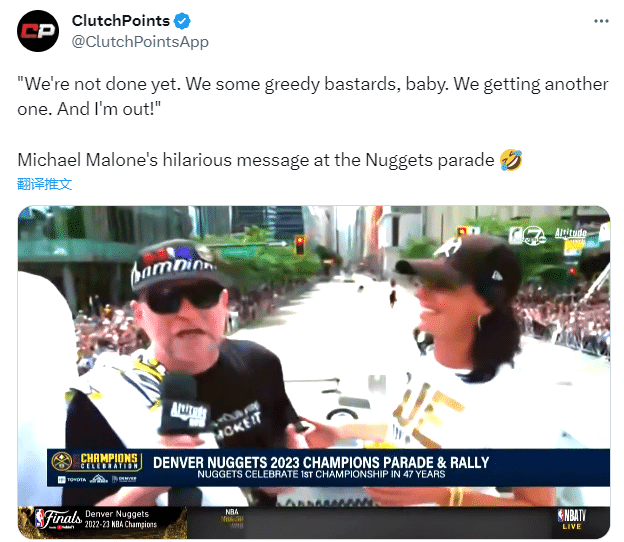Open the ClutchPoints profile avatar
The image size is (624, 542).
click(x=38, y=31)
